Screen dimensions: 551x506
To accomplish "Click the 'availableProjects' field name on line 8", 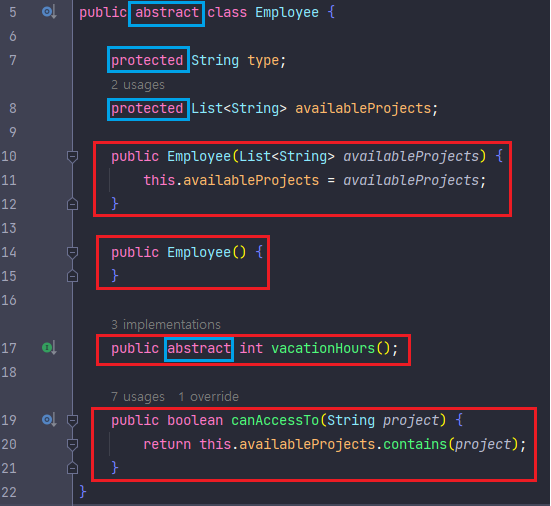I will pyautogui.click(x=363, y=109).
